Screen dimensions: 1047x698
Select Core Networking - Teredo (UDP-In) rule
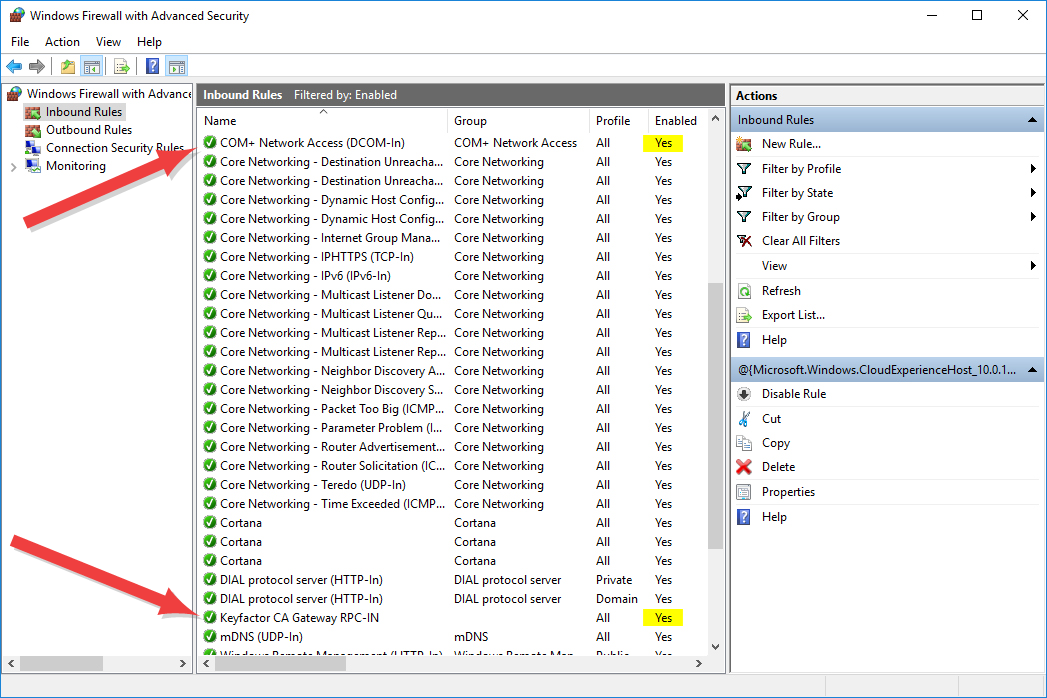(312, 484)
